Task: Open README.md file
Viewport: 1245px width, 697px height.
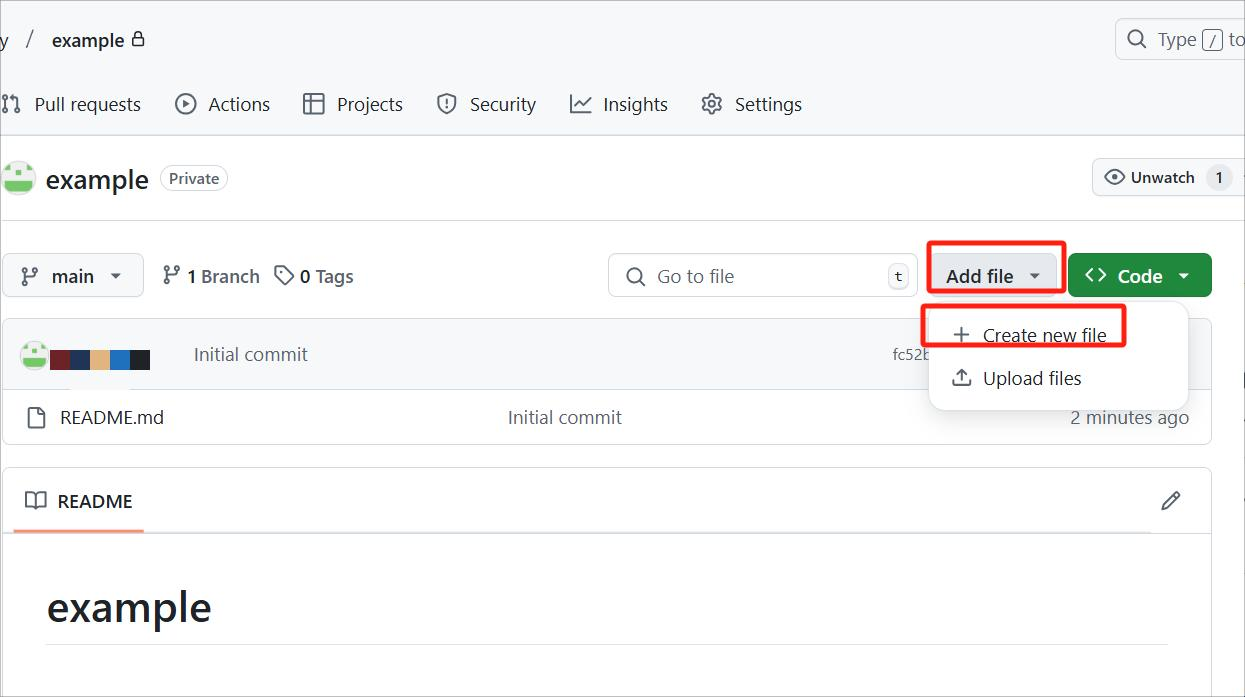Action: coord(112,417)
